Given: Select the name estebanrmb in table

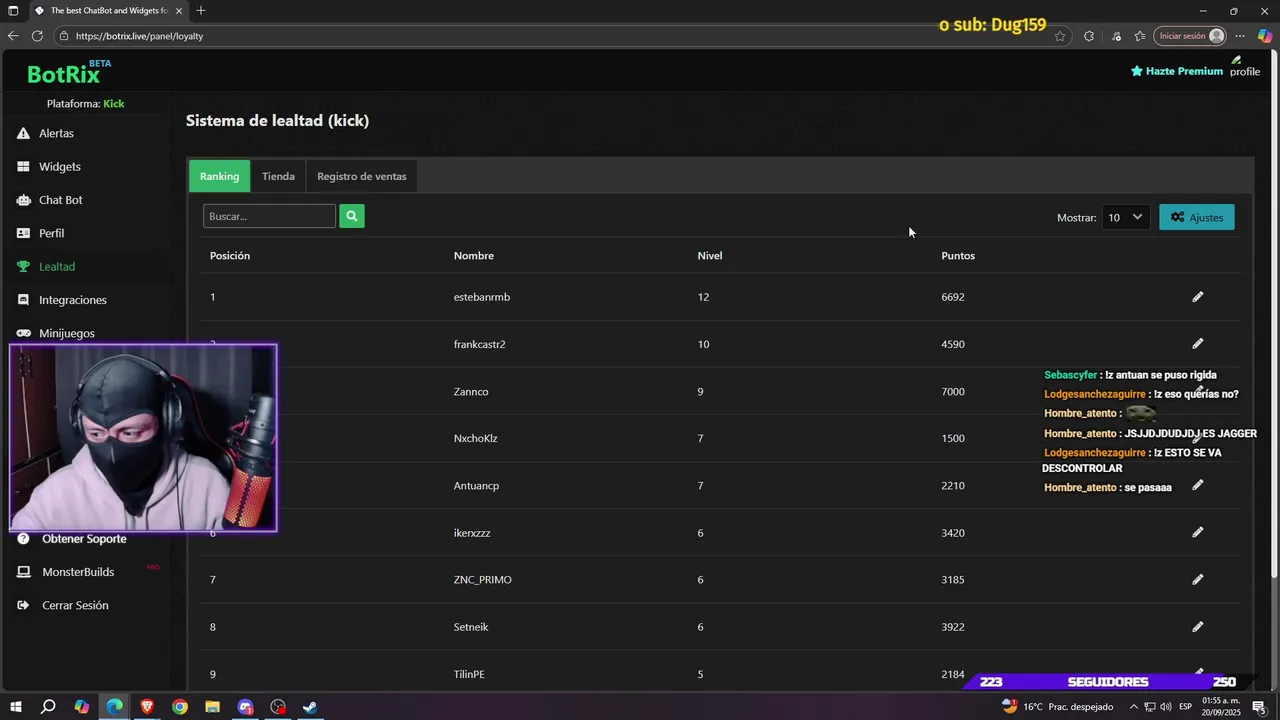Looking at the screenshot, I should (x=482, y=297).
